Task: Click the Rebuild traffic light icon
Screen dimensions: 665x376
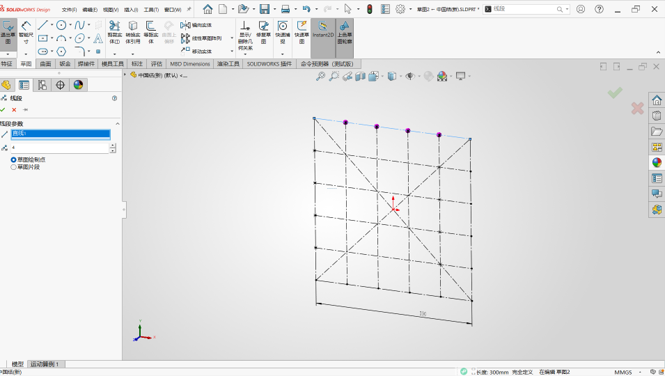Action: tap(369, 9)
